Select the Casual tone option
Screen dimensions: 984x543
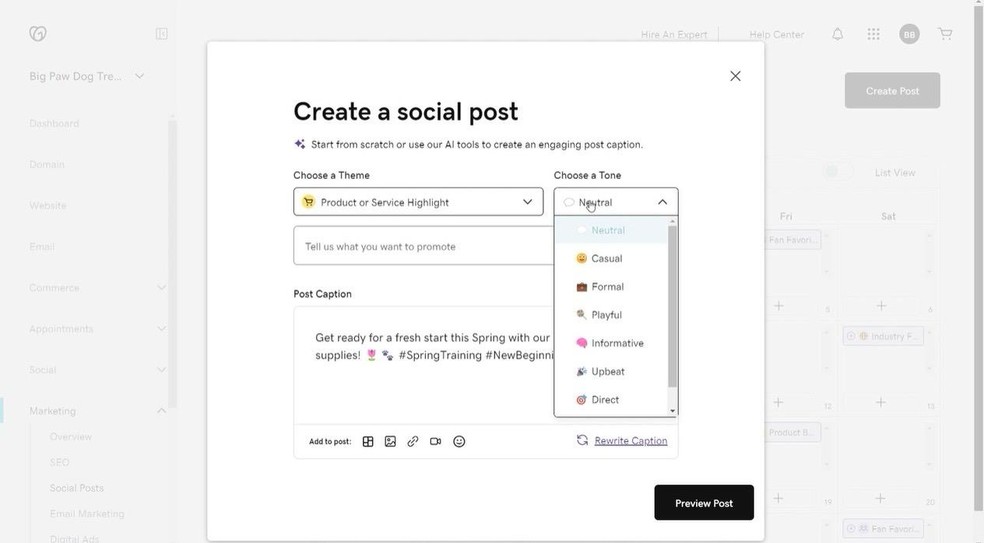(606, 259)
